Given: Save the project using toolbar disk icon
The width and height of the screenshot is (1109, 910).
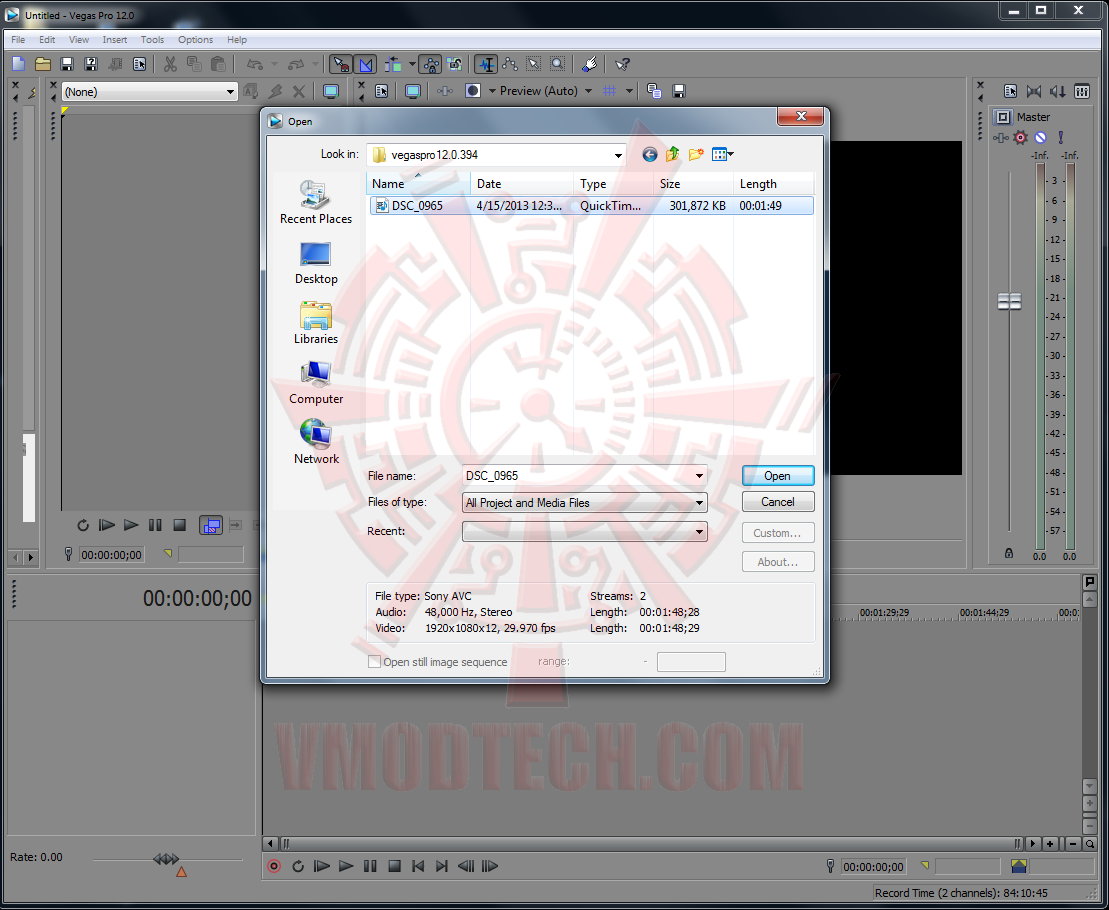Looking at the screenshot, I should (x=67, y=64).
